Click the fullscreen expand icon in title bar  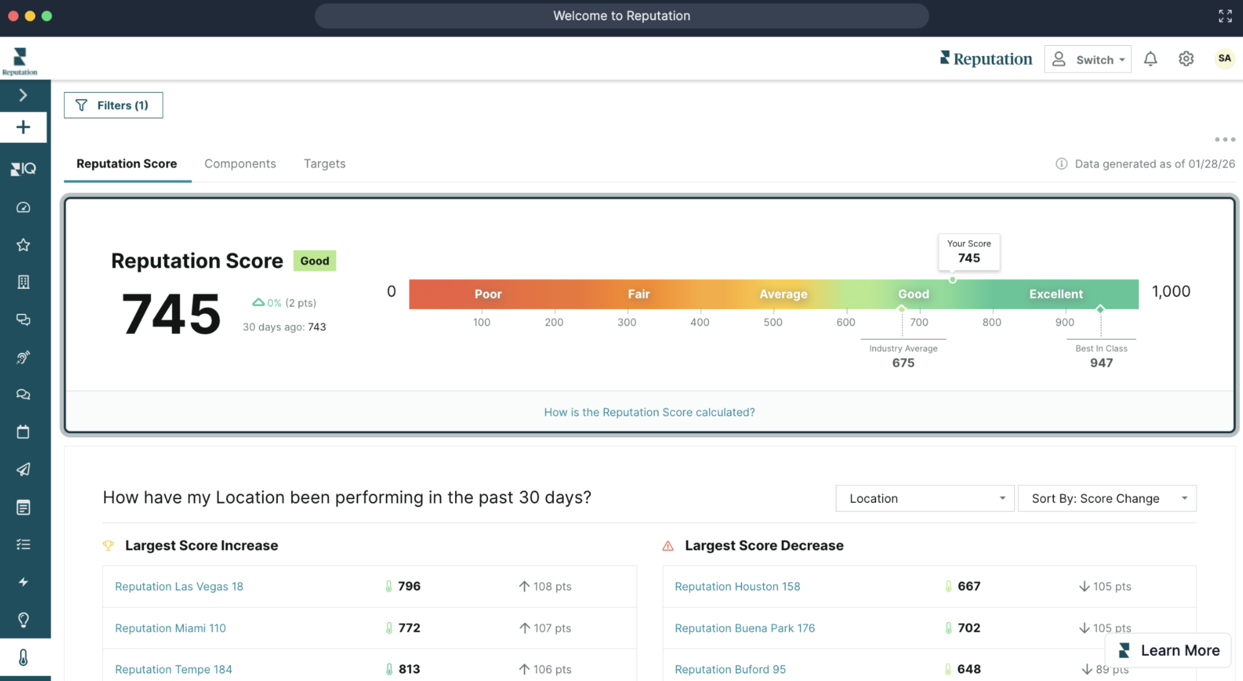click(x=1225, y=16)
